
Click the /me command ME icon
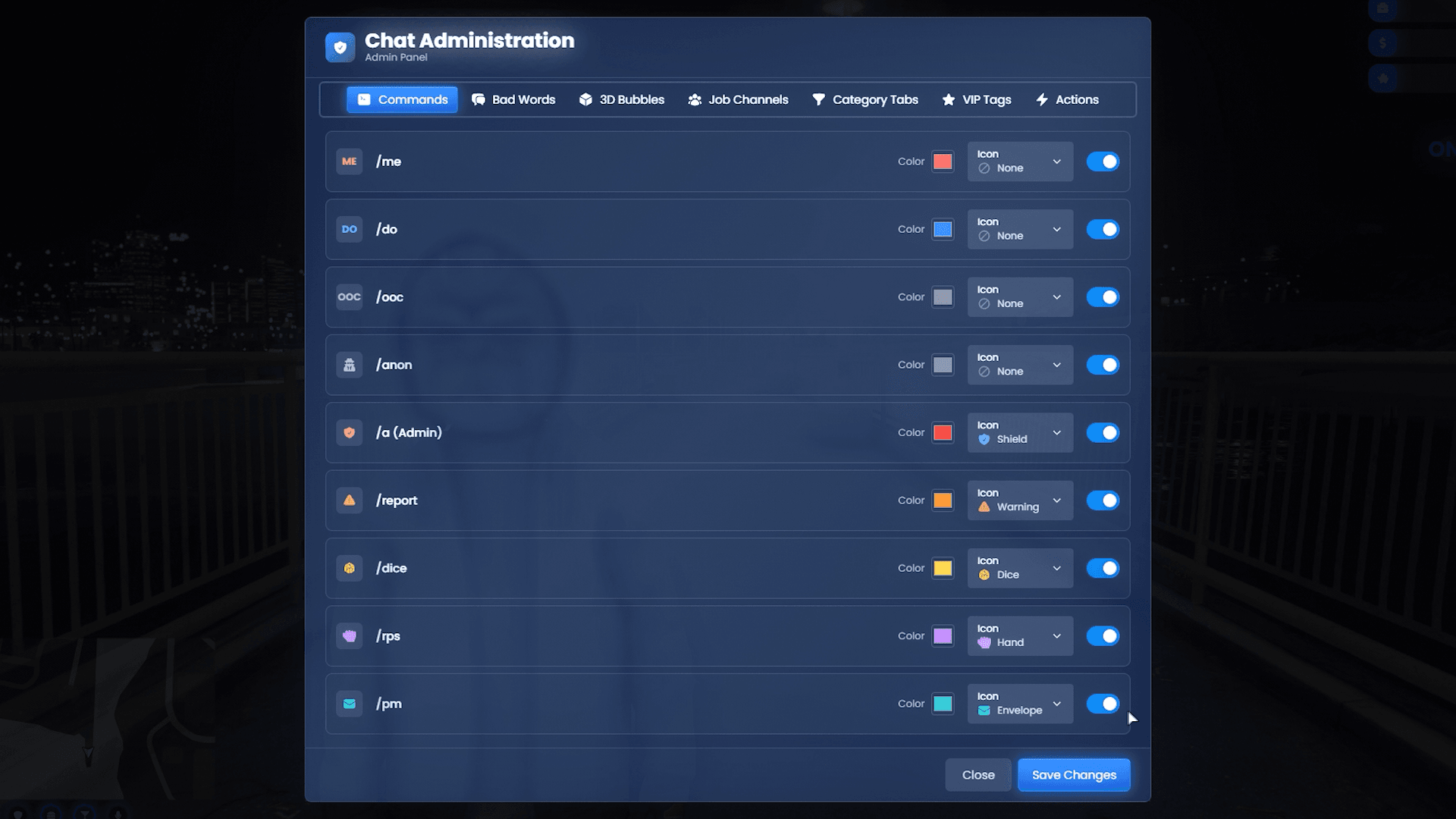tap(349, 162)
